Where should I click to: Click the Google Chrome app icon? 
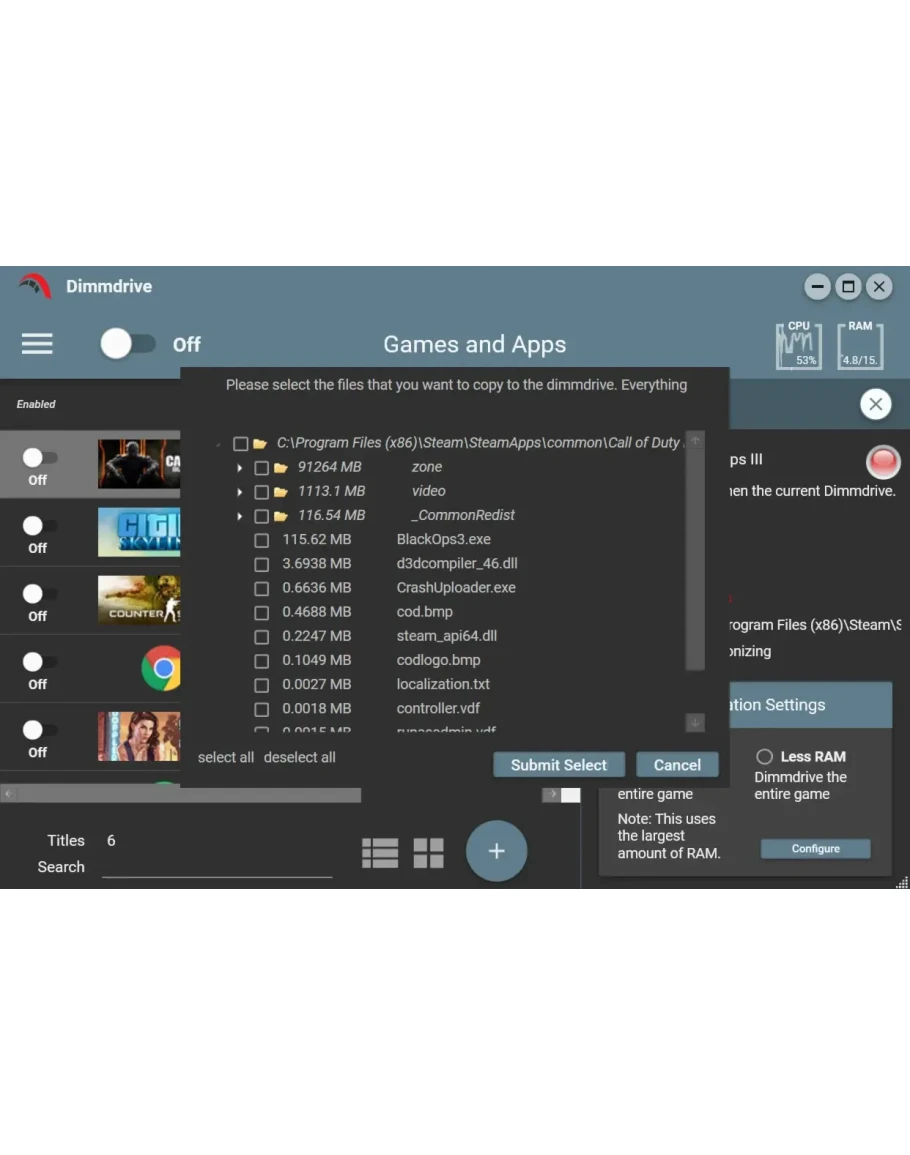[161, 668]
